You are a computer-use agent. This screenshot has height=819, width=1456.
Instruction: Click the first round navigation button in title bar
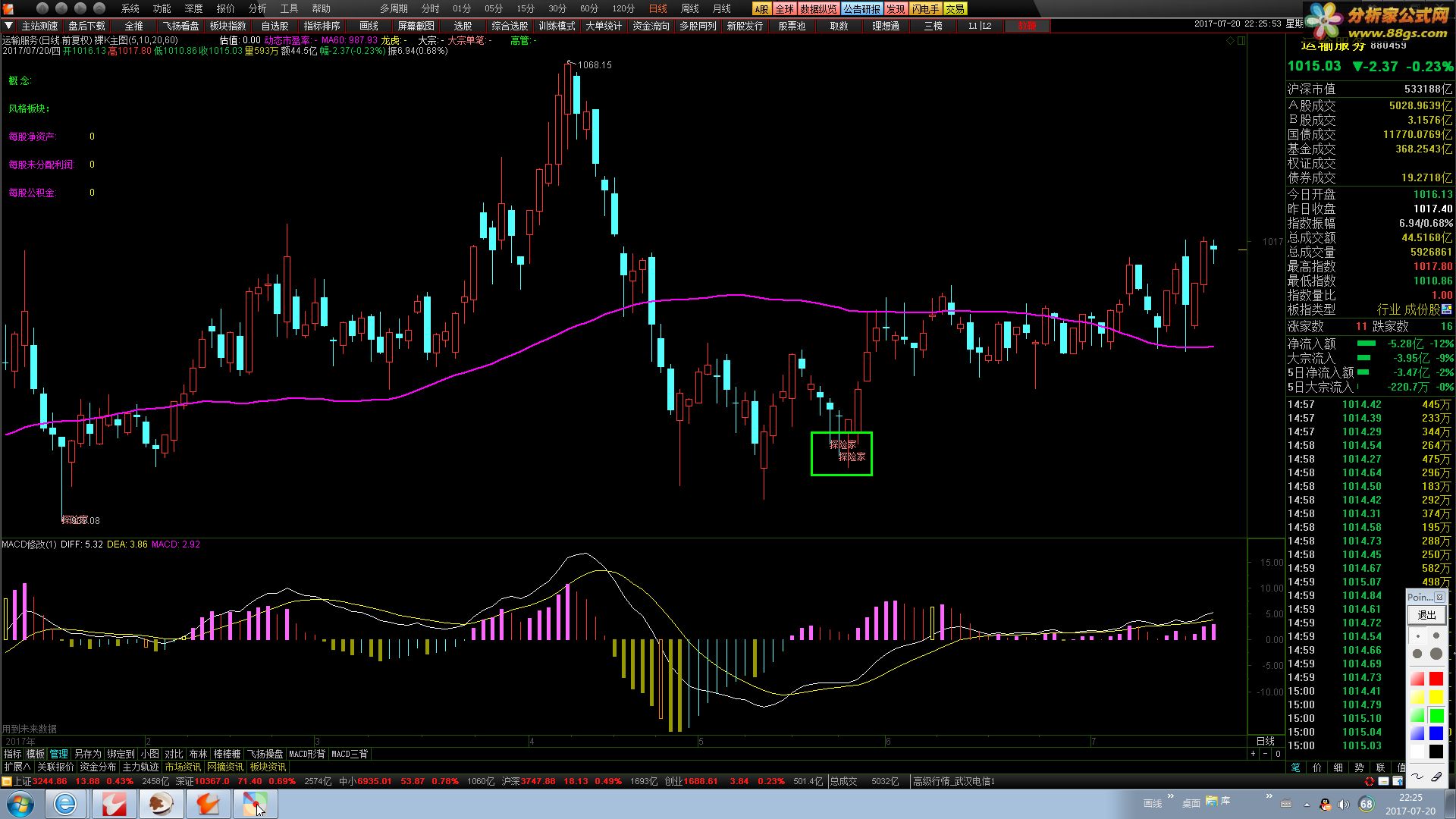point(42,8)
